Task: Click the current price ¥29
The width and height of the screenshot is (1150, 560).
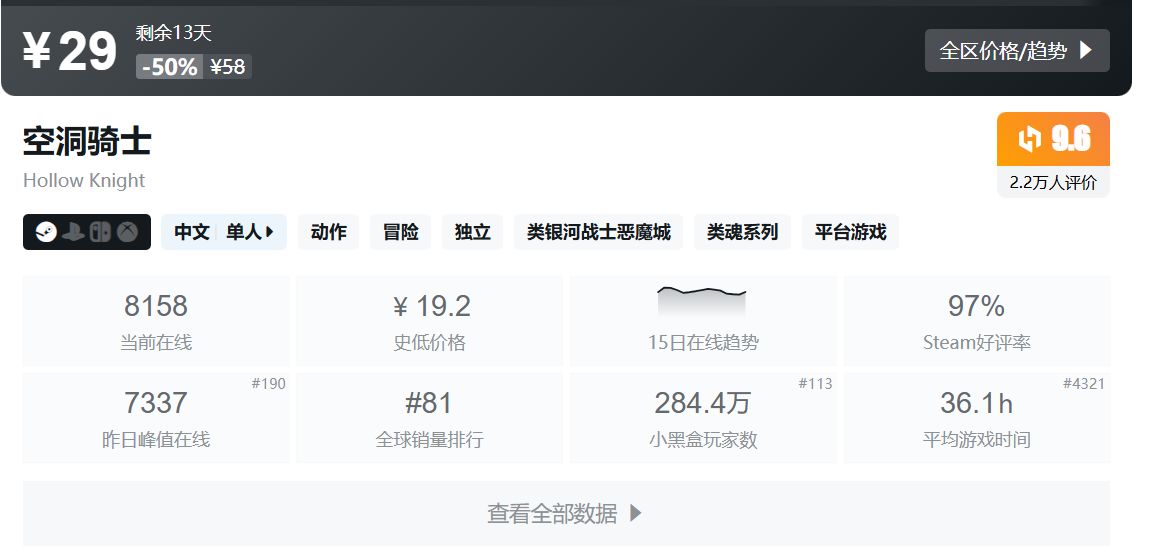Action: 70,51
